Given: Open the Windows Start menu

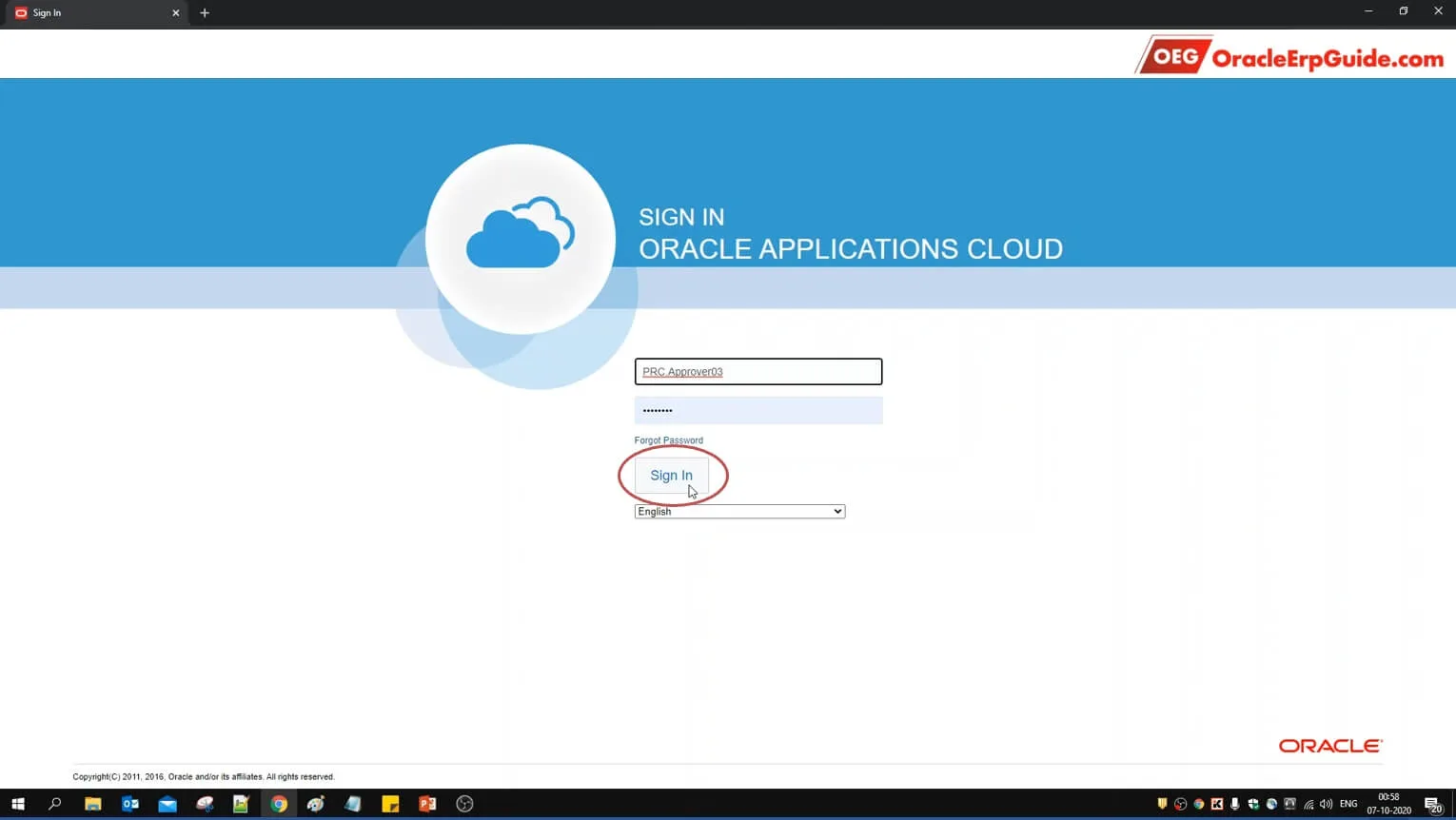Looking at the screenshot, I should [17, 804].
